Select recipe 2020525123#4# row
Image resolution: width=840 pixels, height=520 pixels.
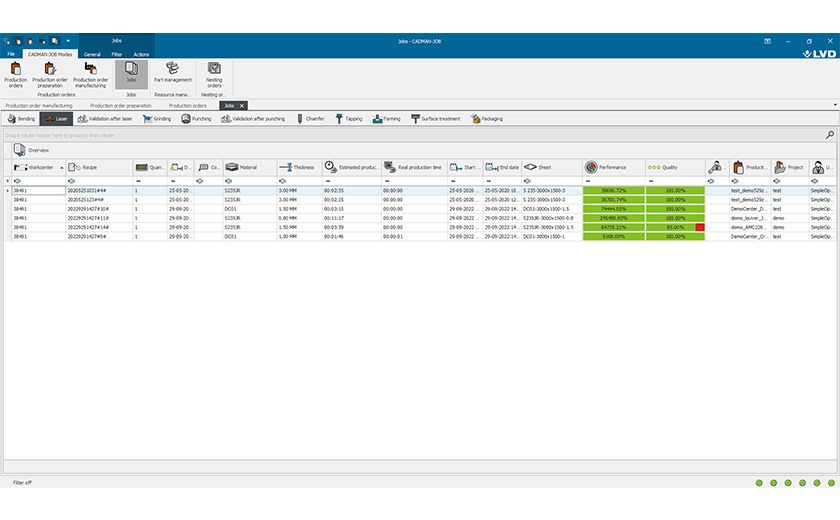pyautogui.click(x=420, y=200)
